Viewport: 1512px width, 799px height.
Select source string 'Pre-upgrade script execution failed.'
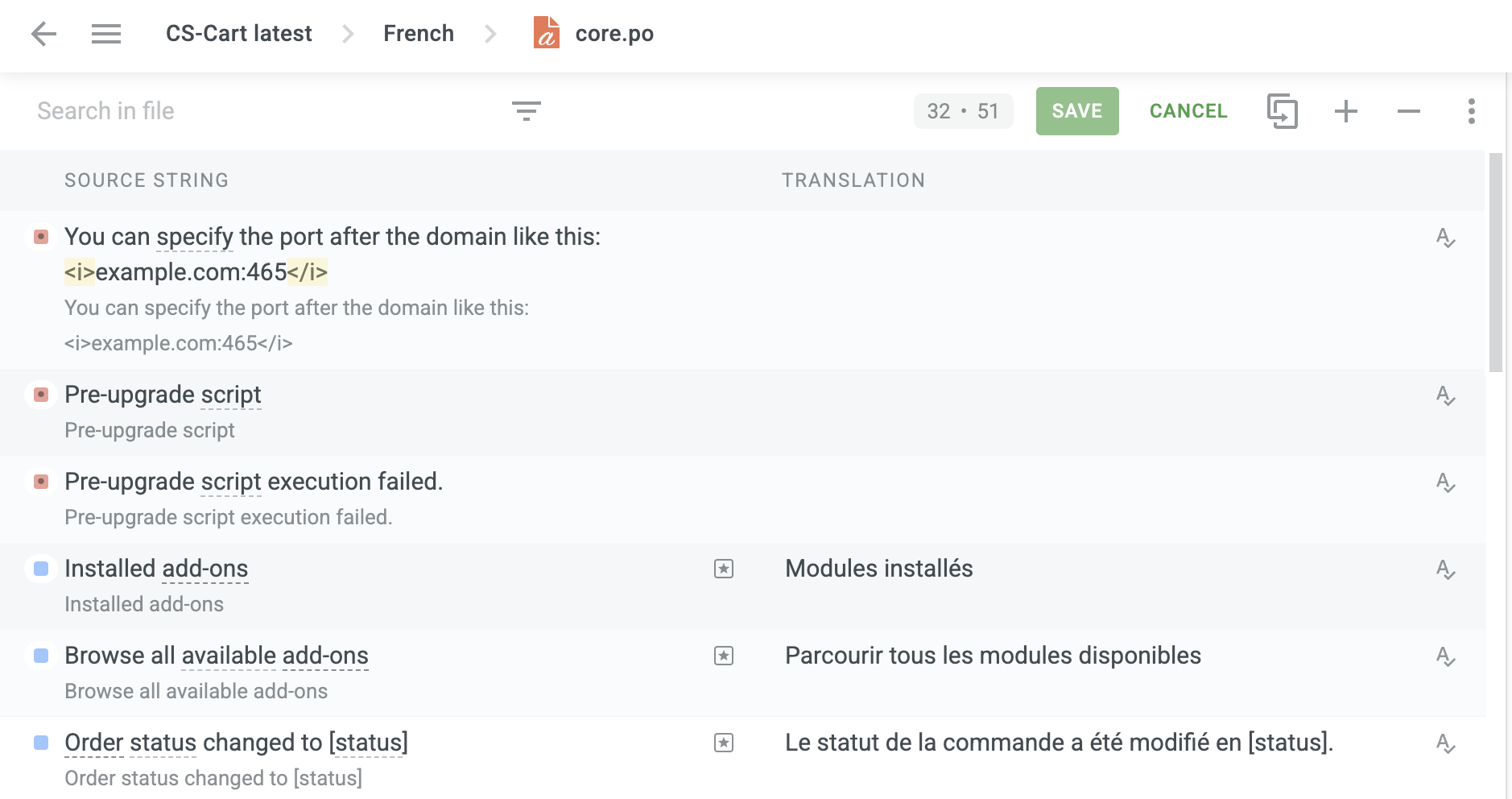(x=254, y=482)
